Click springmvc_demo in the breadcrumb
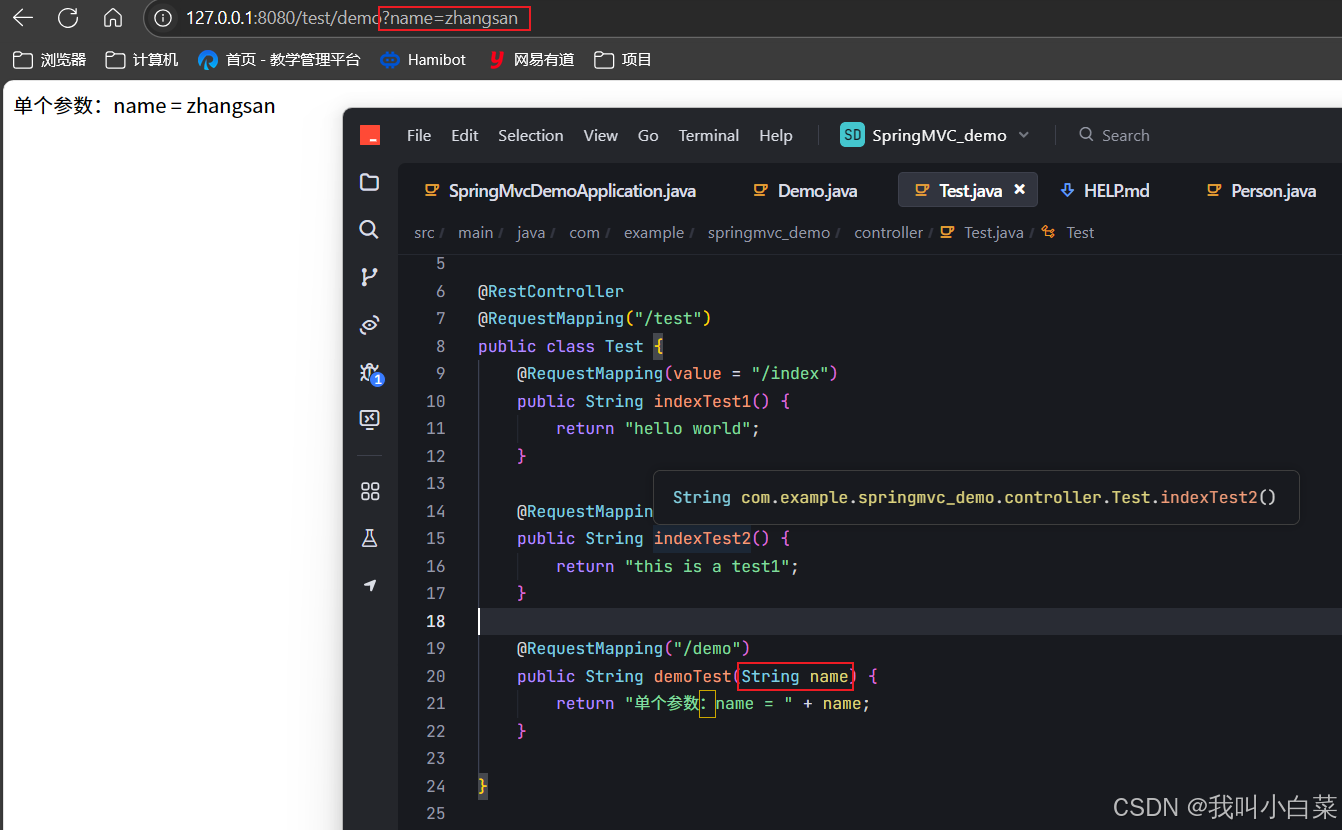 click(x=769, y=233)
